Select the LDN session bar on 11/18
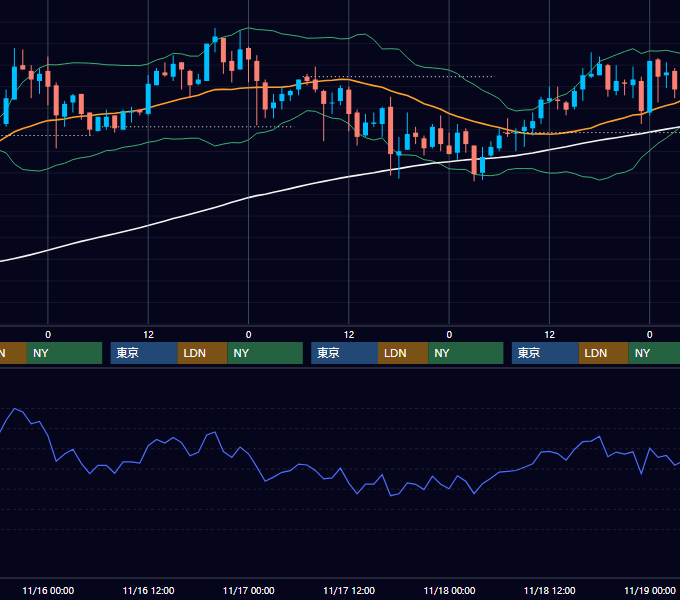 click(x=604, y=353)
